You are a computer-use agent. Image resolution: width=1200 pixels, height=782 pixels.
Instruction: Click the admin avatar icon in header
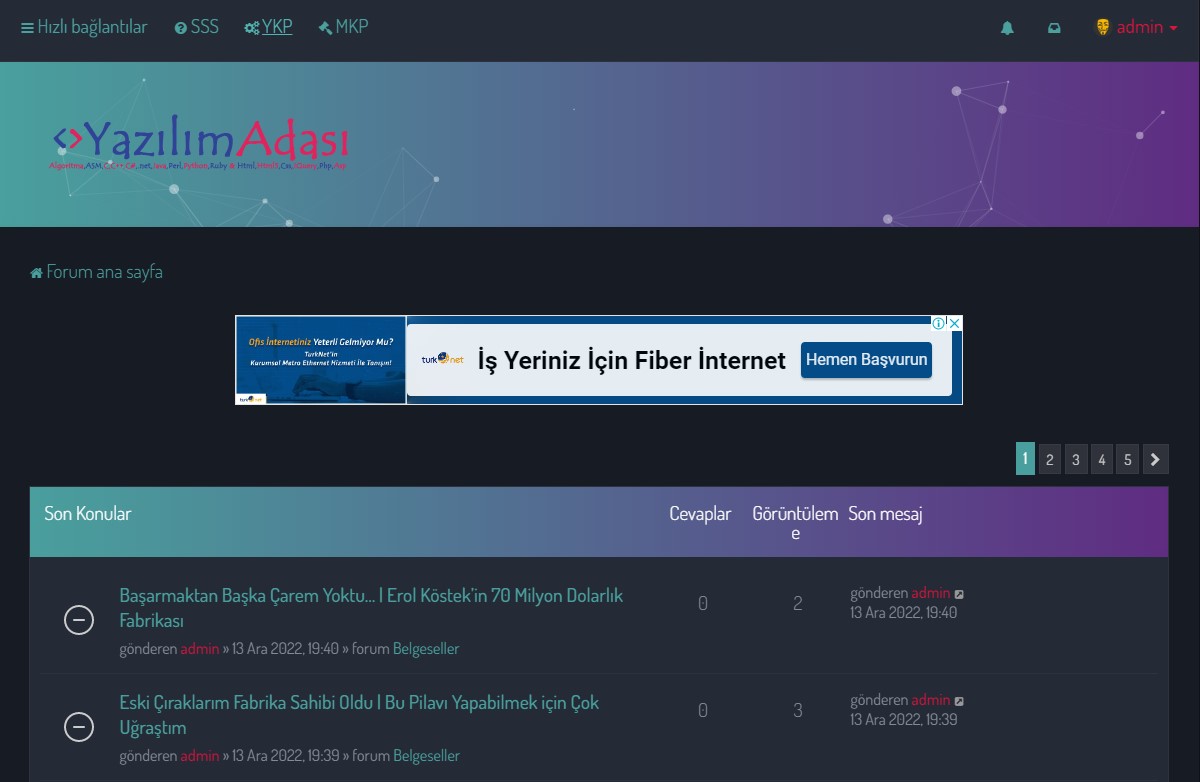[1103, 27]
